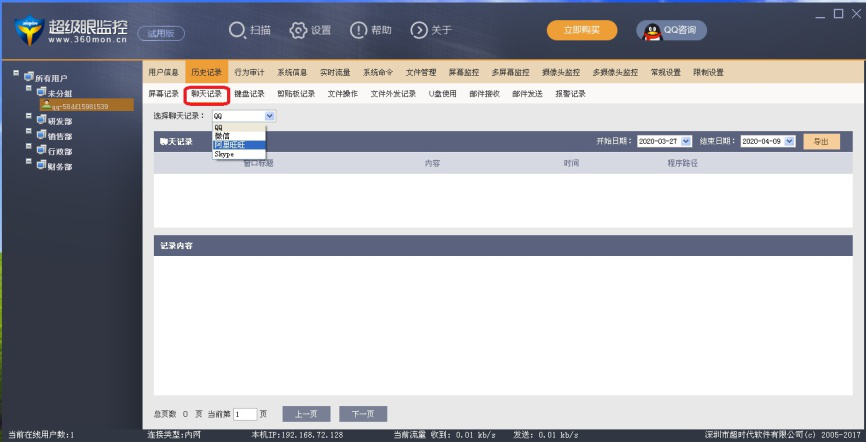This screenshot has width=866, height=442.
Task: Switch to the 常规设置 tab
Action: click(x=666, y=72)
